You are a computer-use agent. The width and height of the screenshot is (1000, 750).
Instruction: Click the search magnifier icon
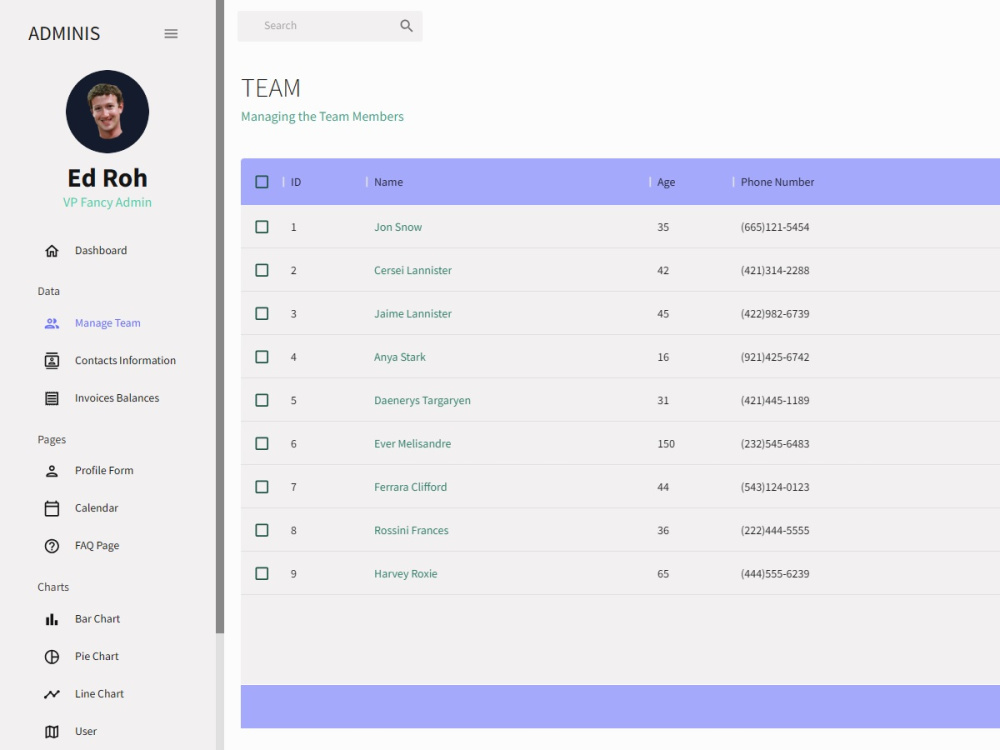pyautogui.click(x=405, y=25)
